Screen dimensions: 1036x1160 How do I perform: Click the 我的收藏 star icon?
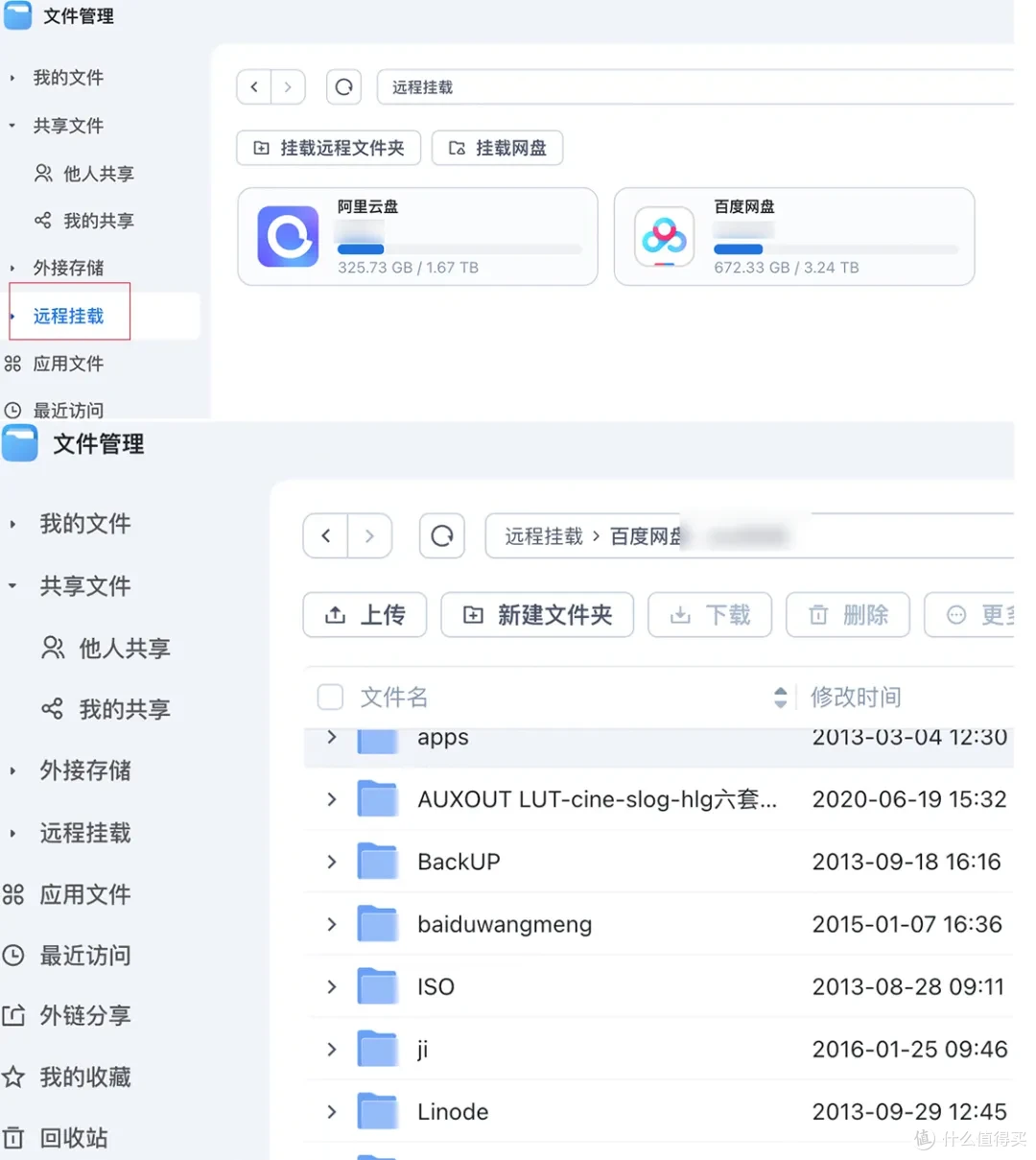pyautogui.click(x=13, y=1077)
